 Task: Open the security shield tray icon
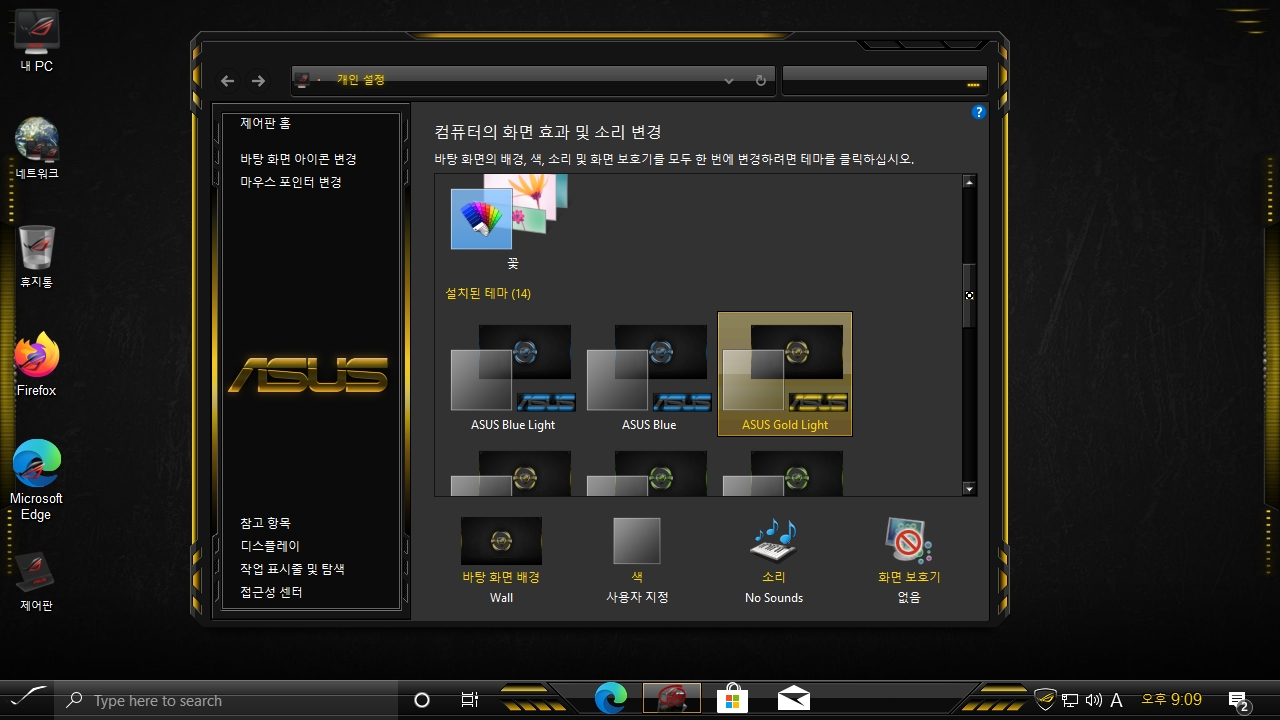(x=1045, y=700)
